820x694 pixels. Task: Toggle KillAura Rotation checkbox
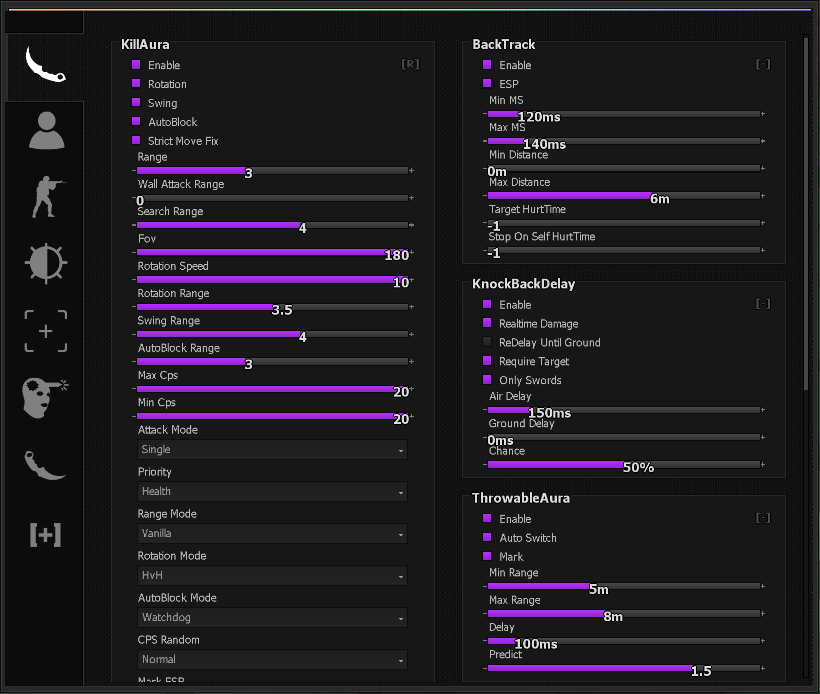tap(136, 83)
